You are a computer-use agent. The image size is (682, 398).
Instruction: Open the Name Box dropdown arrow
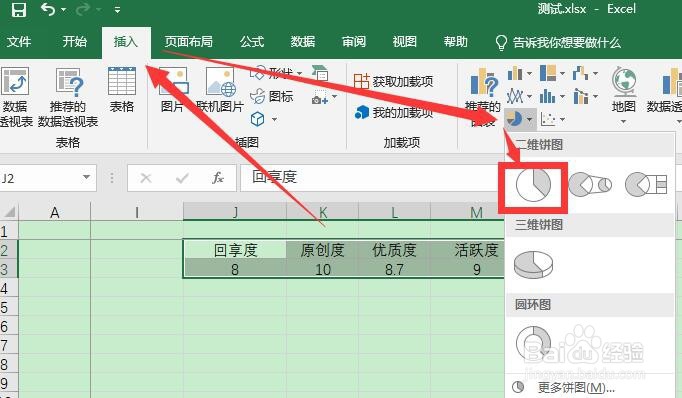pos(86,177)
